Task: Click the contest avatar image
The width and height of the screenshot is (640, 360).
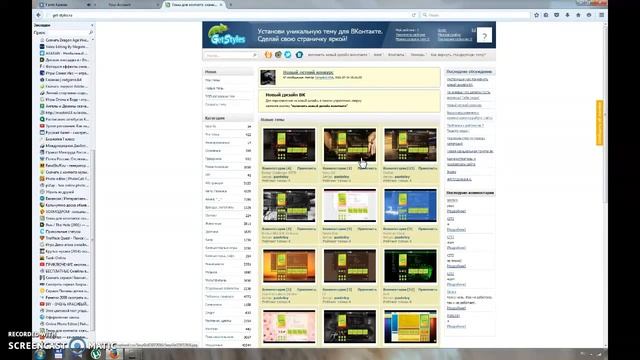Action: (268, 78)
